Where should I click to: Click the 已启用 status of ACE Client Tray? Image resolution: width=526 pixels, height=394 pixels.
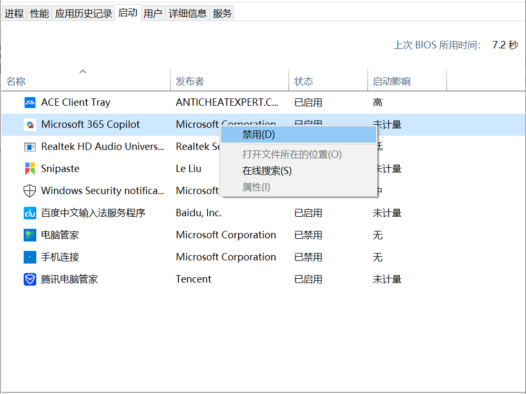pyautogui.click(x=308, y=102)
